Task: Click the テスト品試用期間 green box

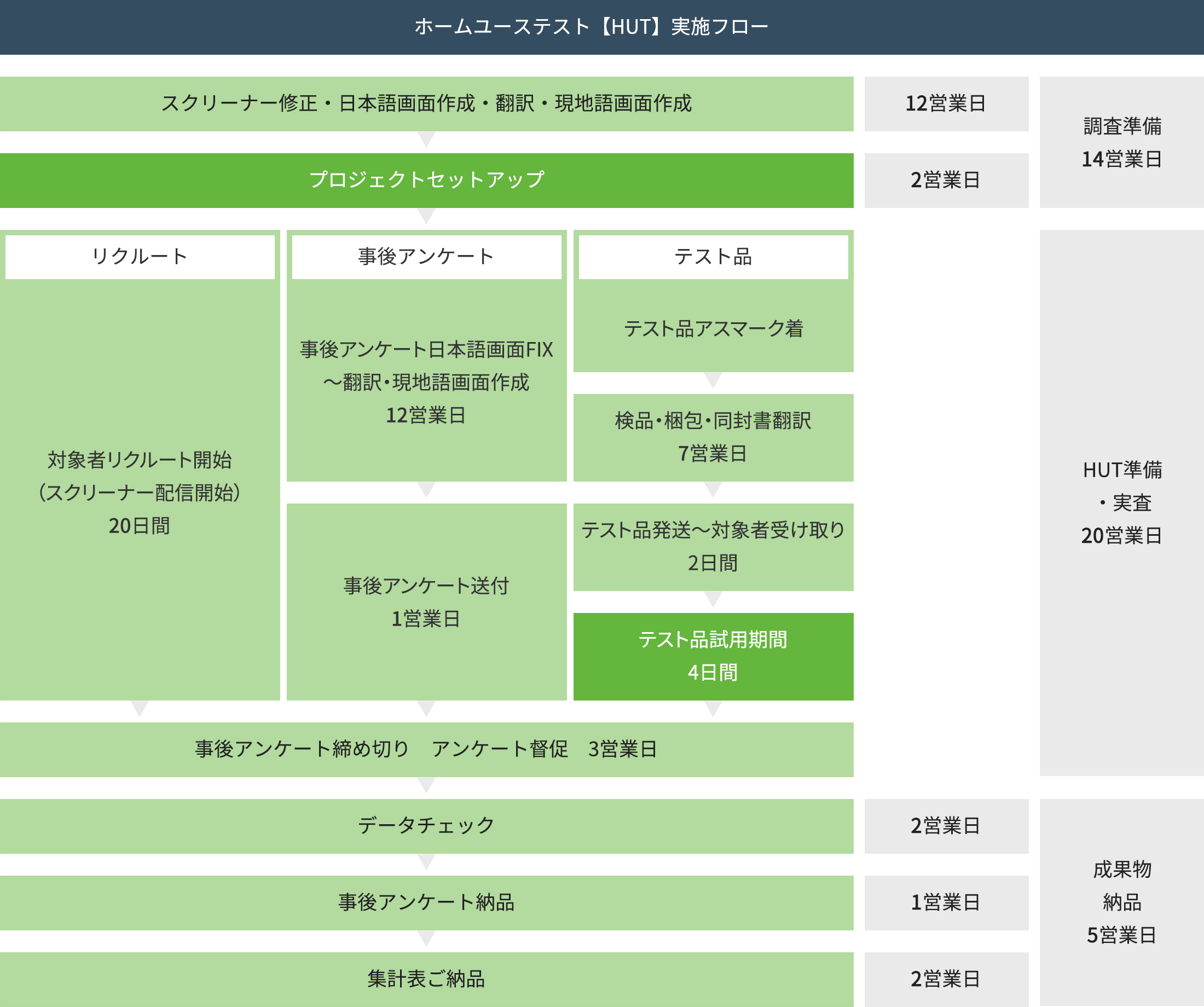Action: (714, 656)
